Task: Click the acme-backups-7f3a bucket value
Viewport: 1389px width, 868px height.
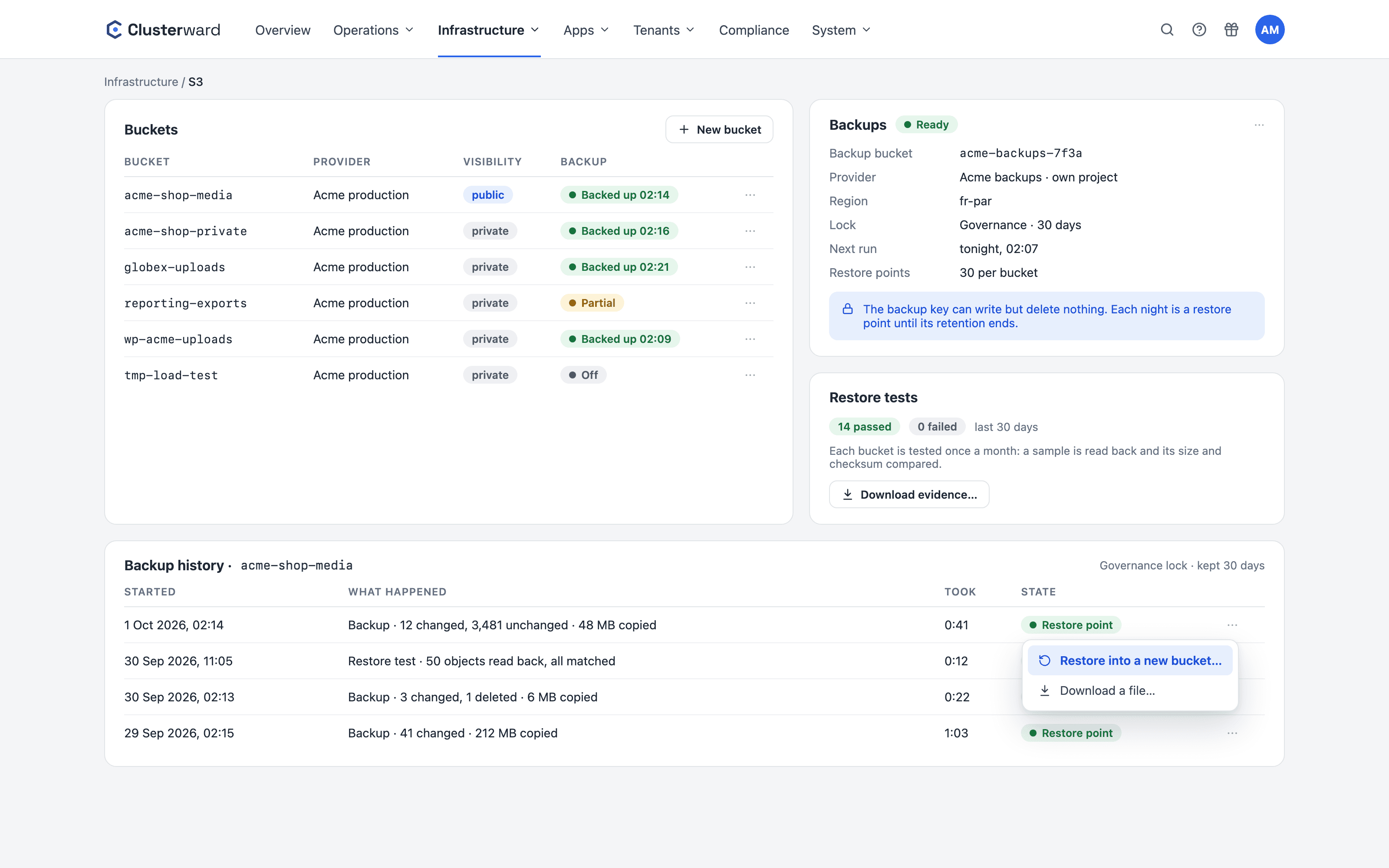Action: click(x=1020, y=153)
